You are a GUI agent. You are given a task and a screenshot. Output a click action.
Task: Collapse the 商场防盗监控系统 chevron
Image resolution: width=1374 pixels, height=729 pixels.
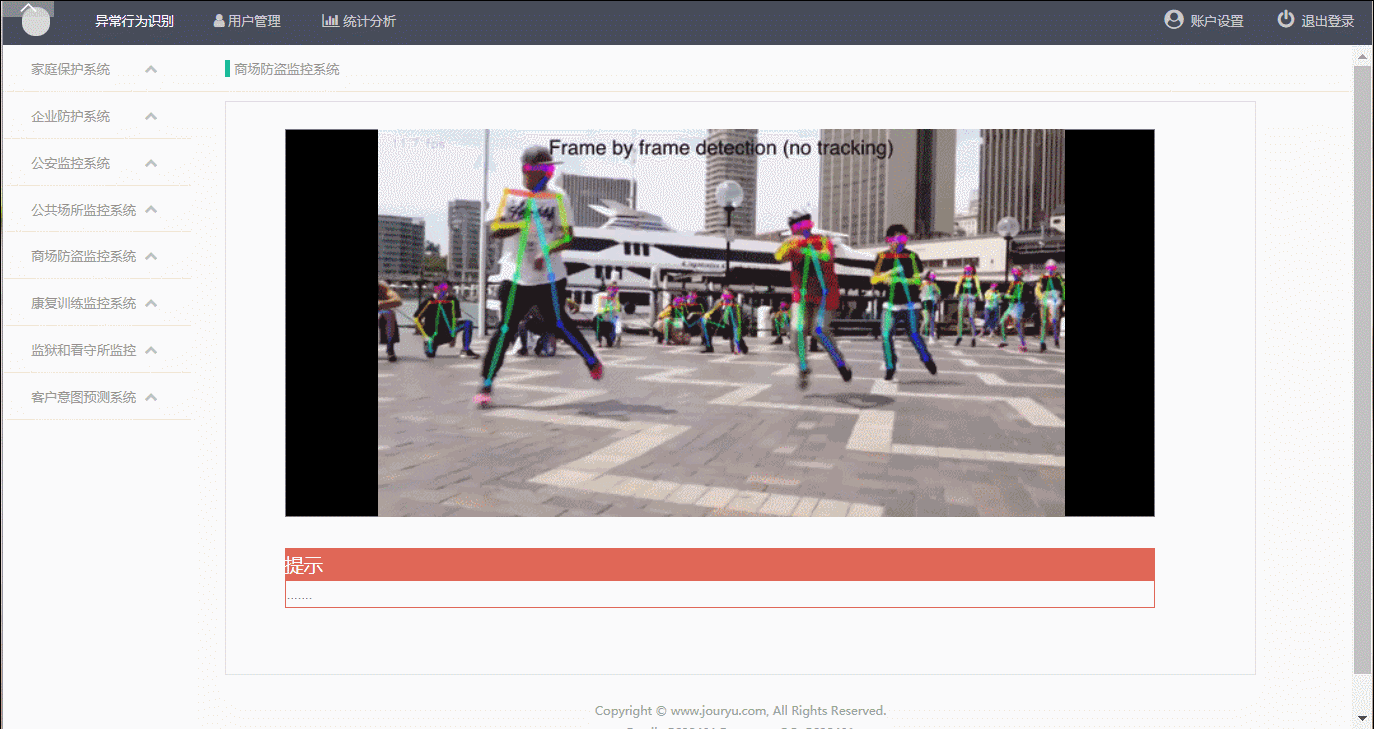point(151,256)
